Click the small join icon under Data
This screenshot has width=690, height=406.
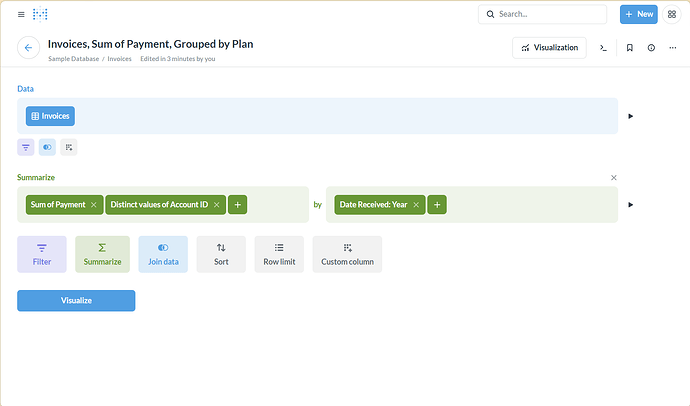[47, 147]
